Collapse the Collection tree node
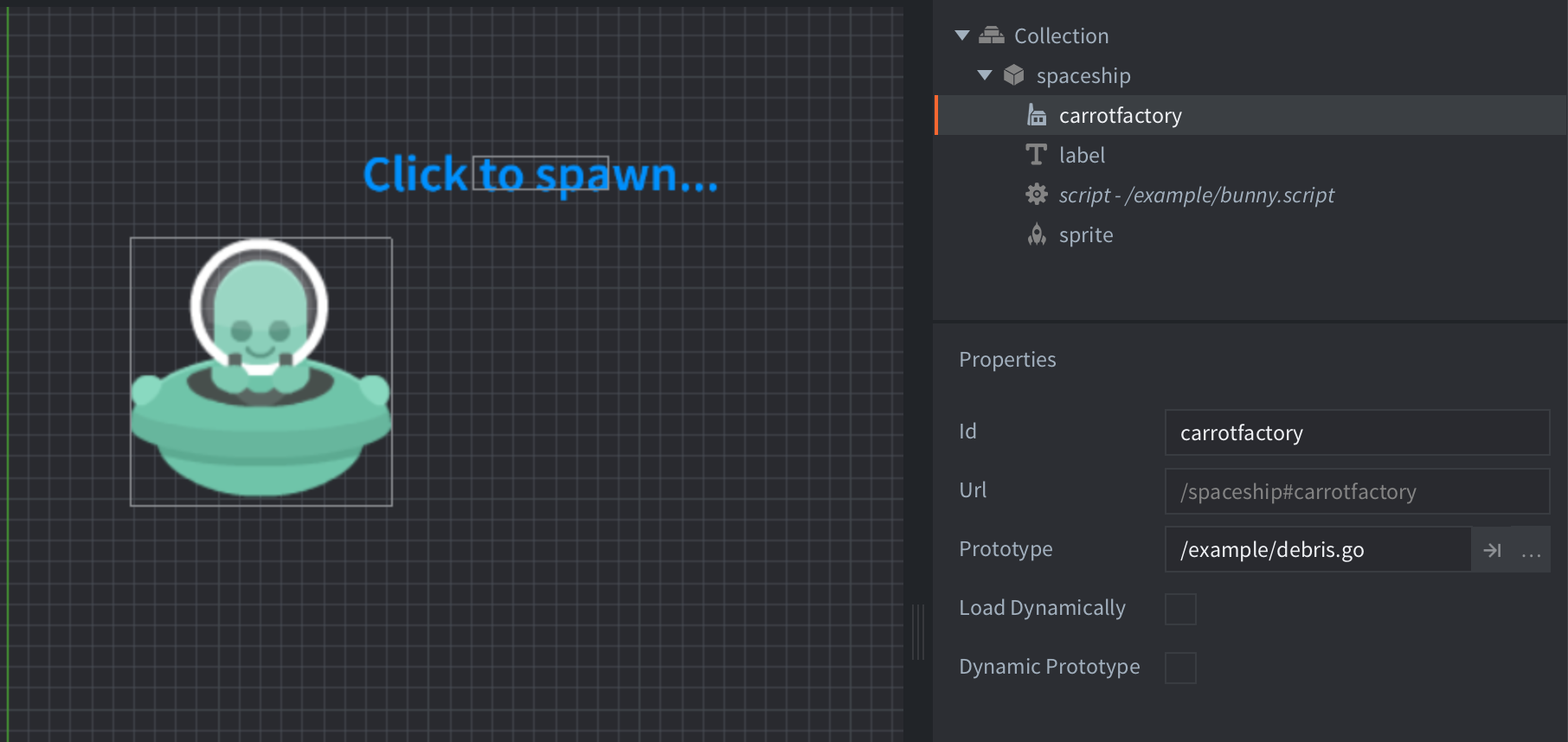Viewport: 1568px width, 742px height. point(961,35)
